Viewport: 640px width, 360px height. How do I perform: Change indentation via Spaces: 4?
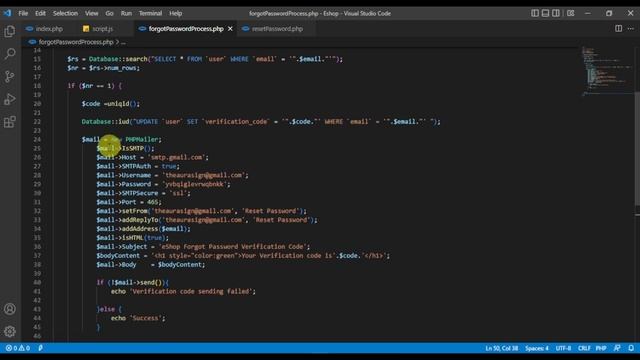[537, 348]
